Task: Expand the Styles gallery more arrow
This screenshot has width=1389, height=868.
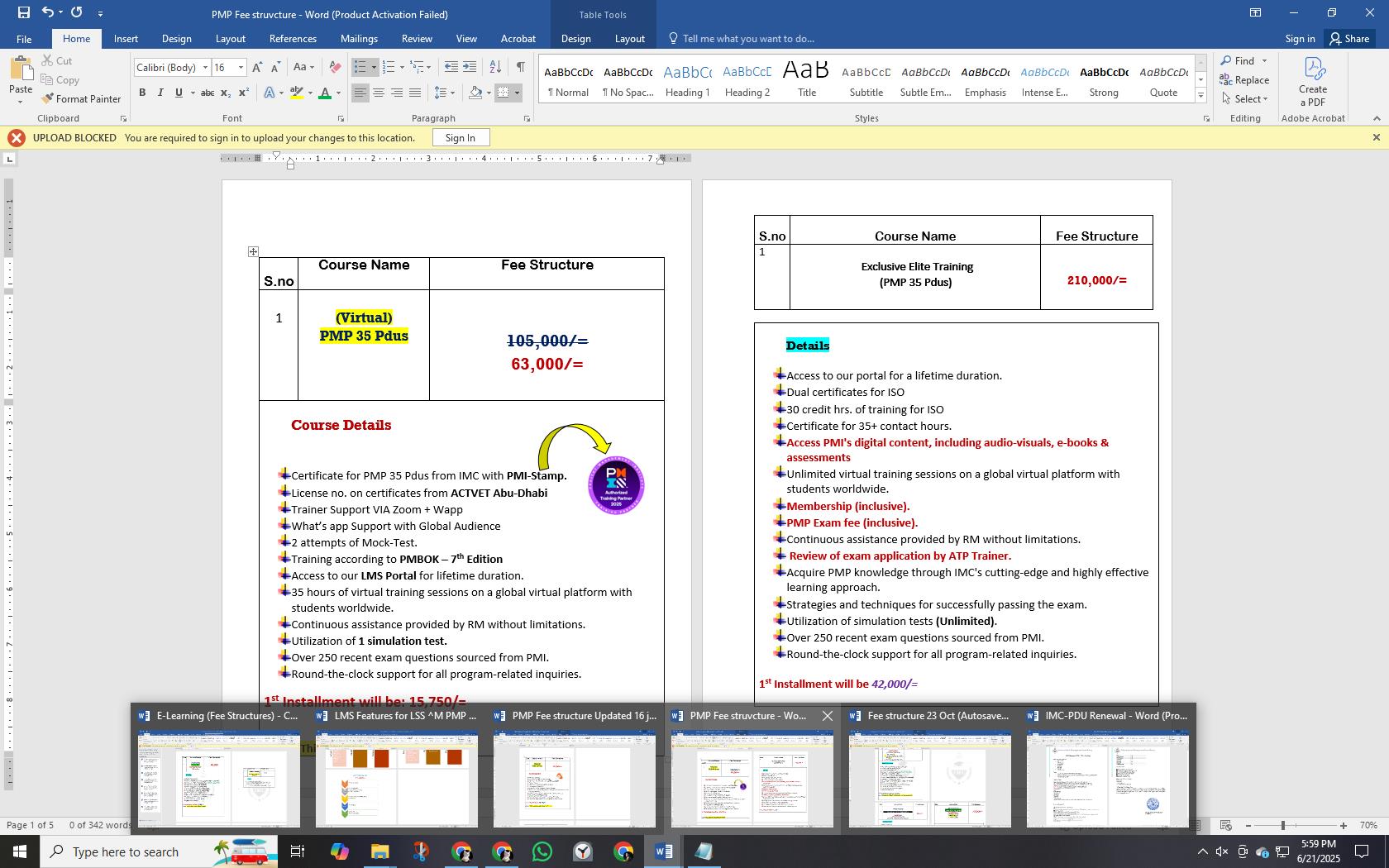Action: pyautogui.click(x=1200, y=97)
